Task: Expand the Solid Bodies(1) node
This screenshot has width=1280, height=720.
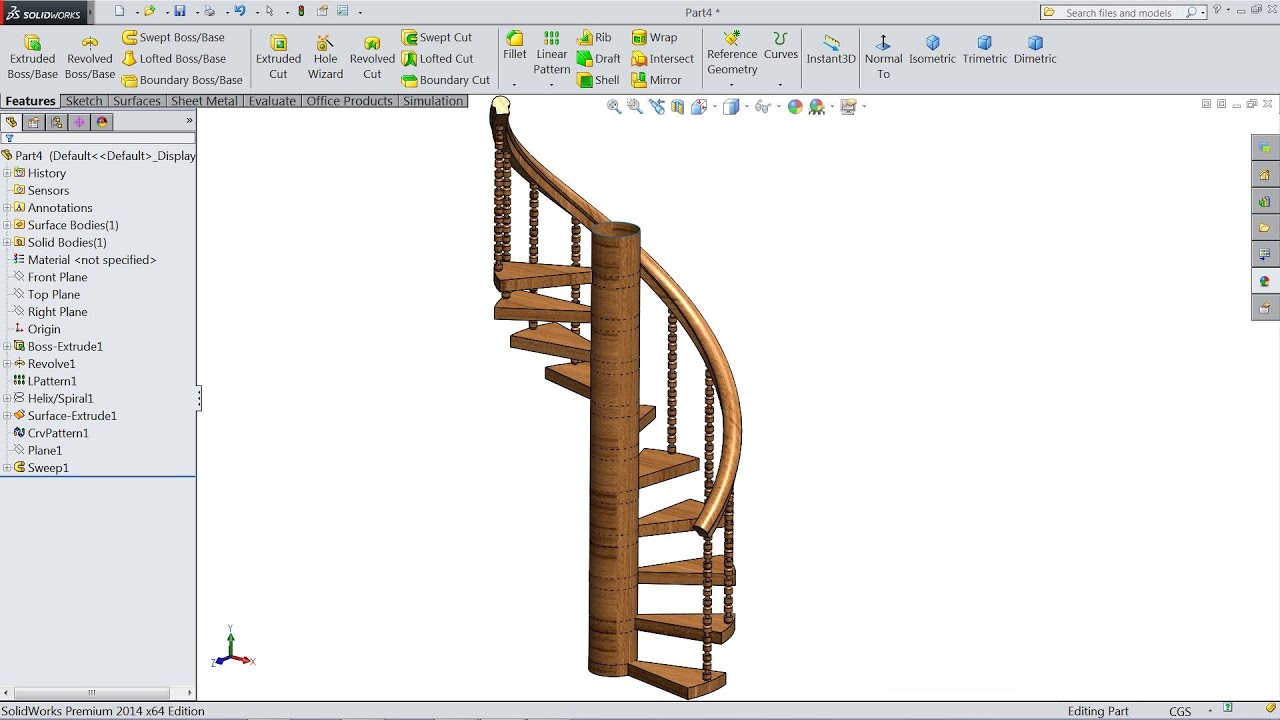Action: point(7,242)
